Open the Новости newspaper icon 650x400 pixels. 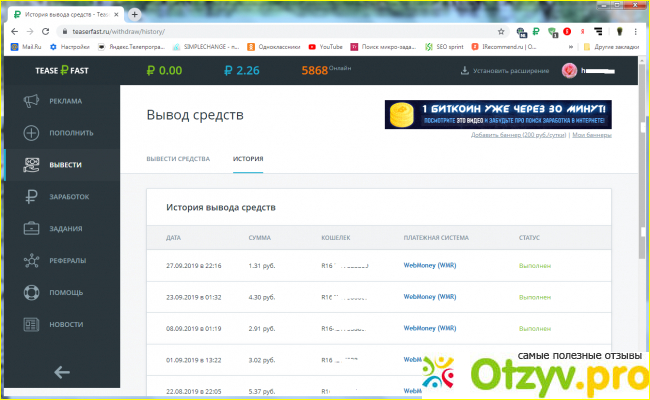(x=31, y=324)
